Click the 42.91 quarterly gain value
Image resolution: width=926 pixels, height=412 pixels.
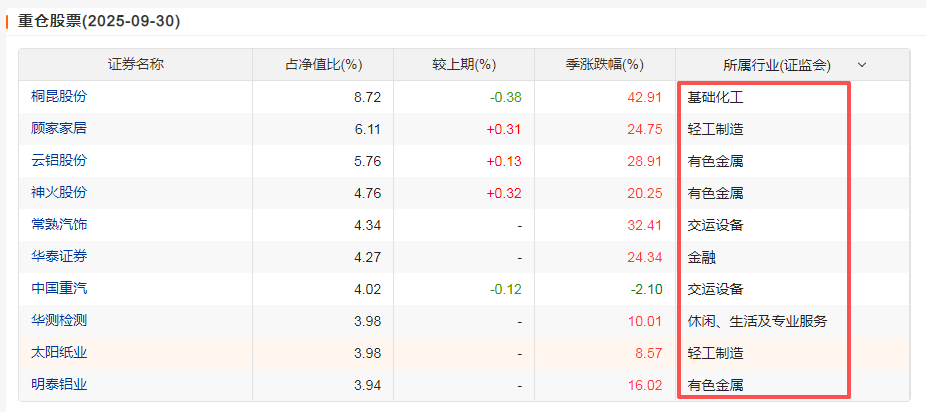[x=645, y=97]
